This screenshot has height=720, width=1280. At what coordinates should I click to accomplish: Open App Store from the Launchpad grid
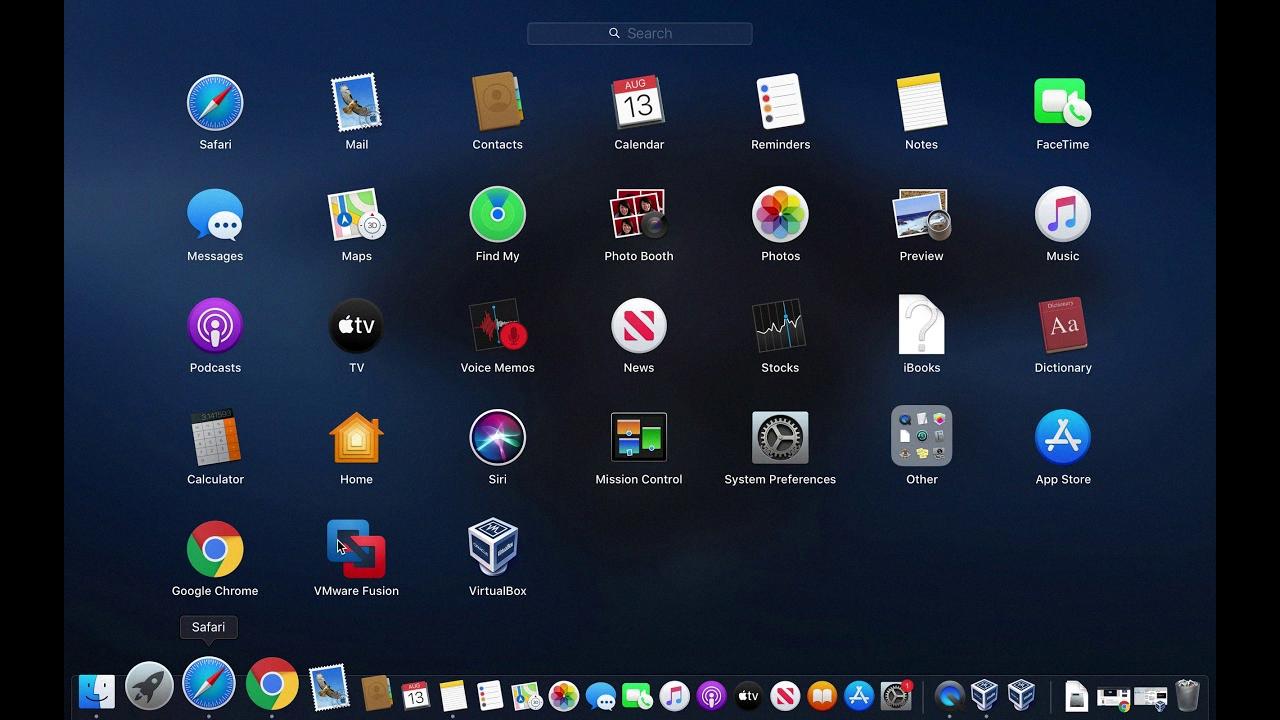click(x=1062, y=437)
